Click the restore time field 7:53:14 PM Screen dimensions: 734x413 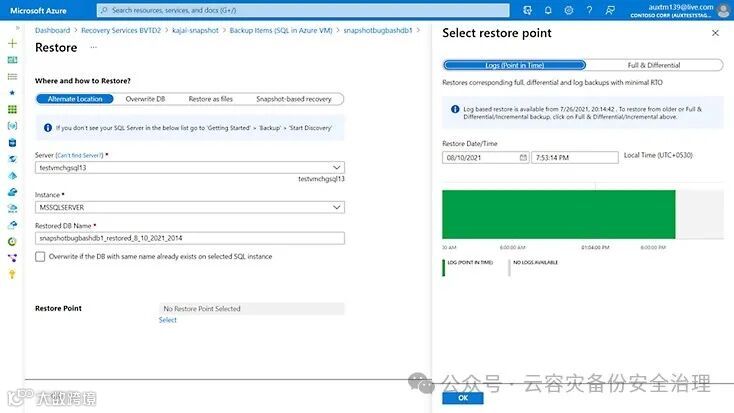tap(575, 157)
